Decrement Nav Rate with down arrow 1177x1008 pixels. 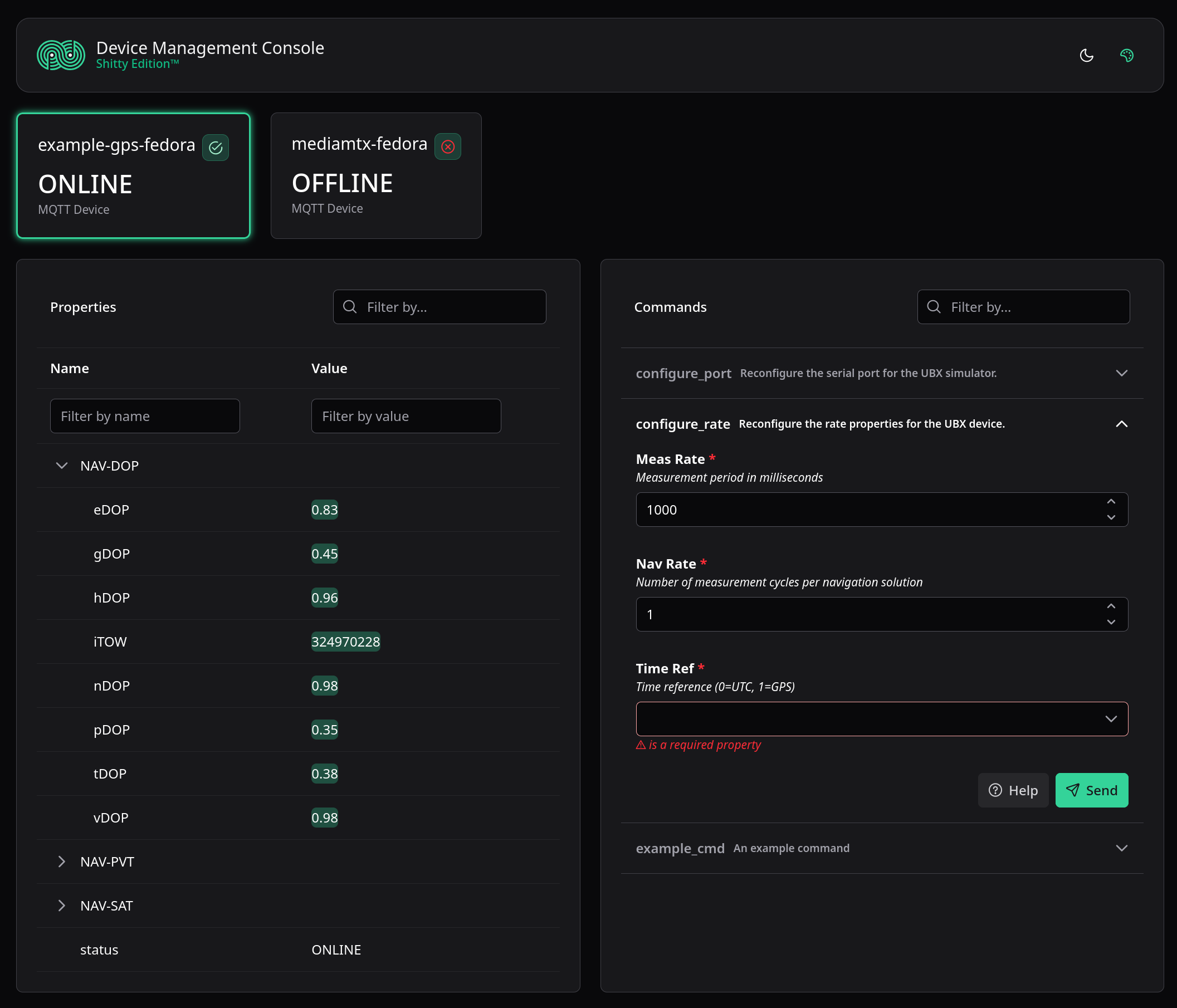click(x=1111, y=623)
